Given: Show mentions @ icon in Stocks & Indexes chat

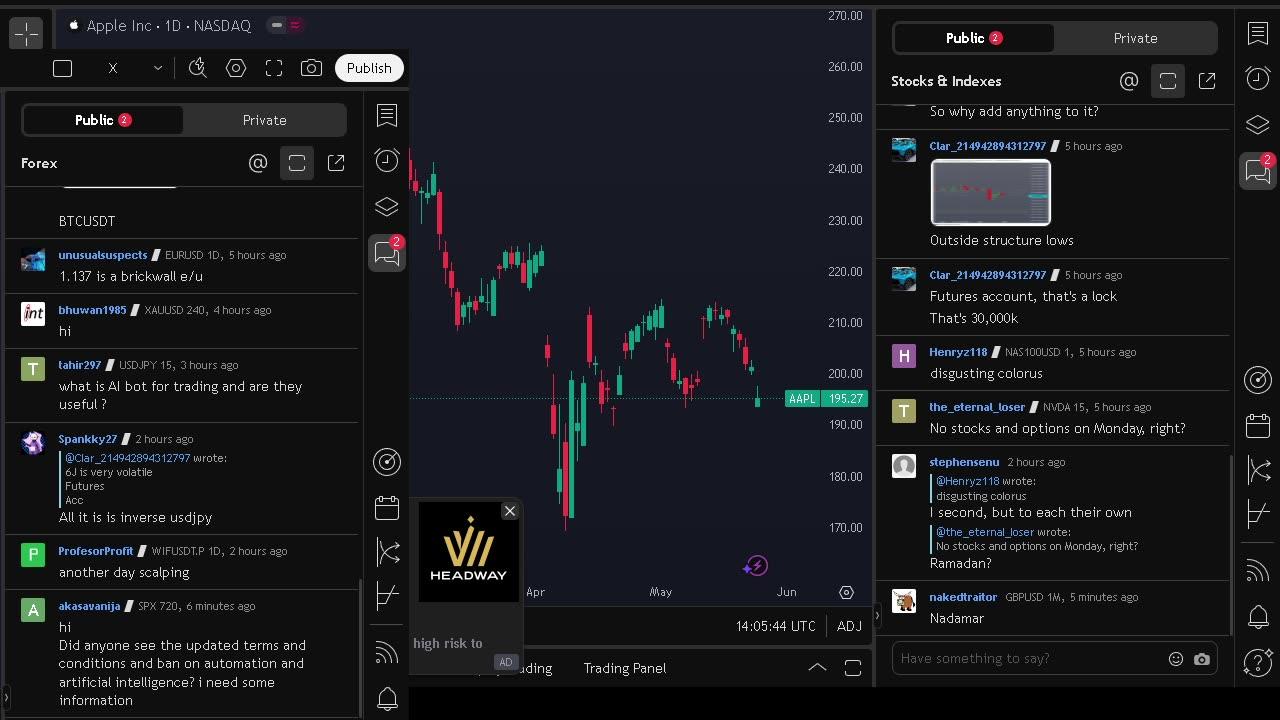Looking at the screenshot, I should [x=1129, y=81].
